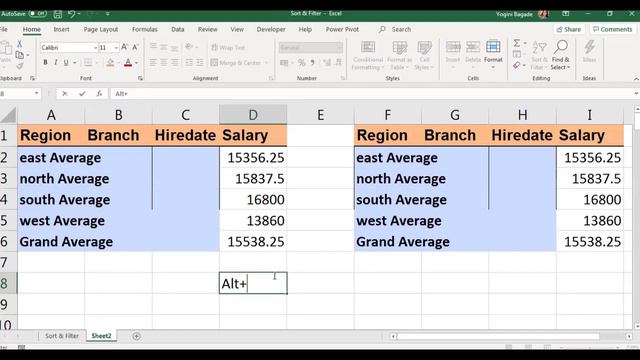Toggle the AutoSave switch
The width and height of the screenshot is (640, 360).
38,14
